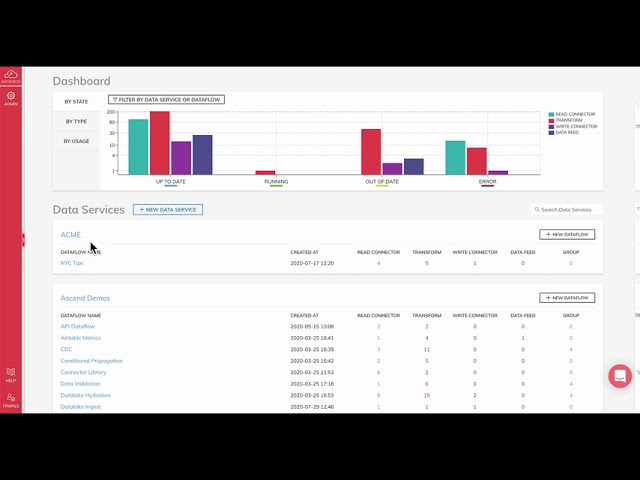Click the search magnifier icon
The width and height of the screenshot is (640, 480).
(537, 209)
